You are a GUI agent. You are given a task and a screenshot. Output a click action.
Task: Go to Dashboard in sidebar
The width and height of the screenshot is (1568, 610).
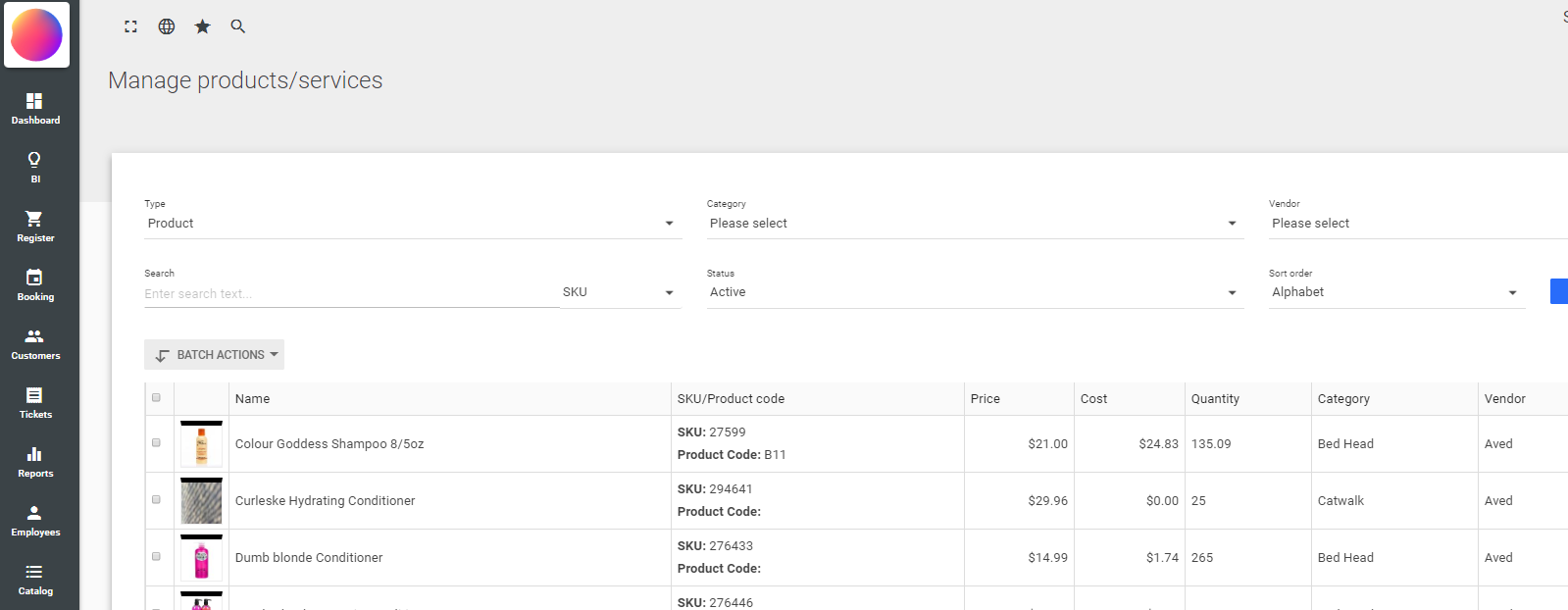click(x=35, y=108)
